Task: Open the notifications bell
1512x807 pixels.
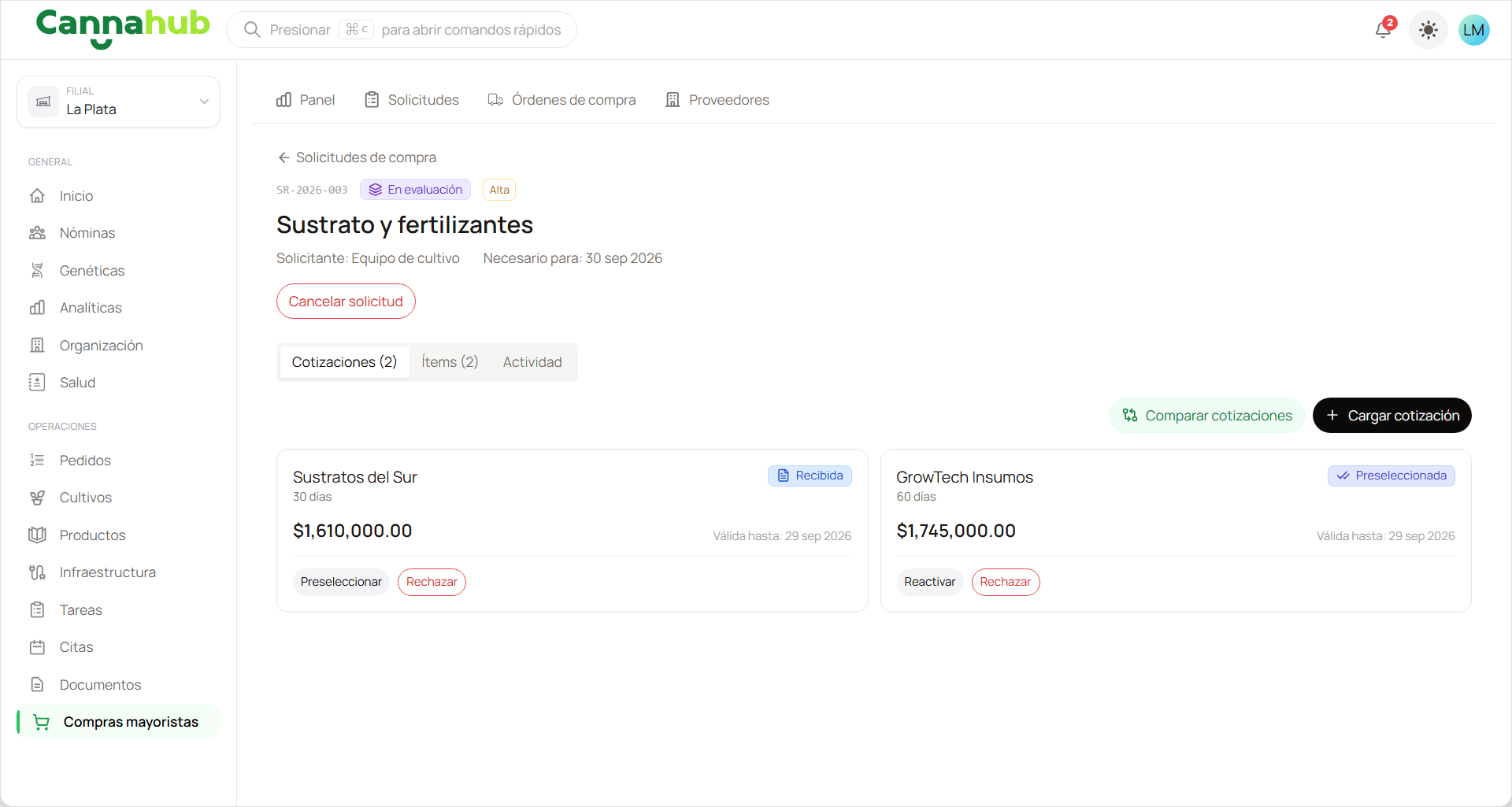Action: click(x=1384, y=30)
